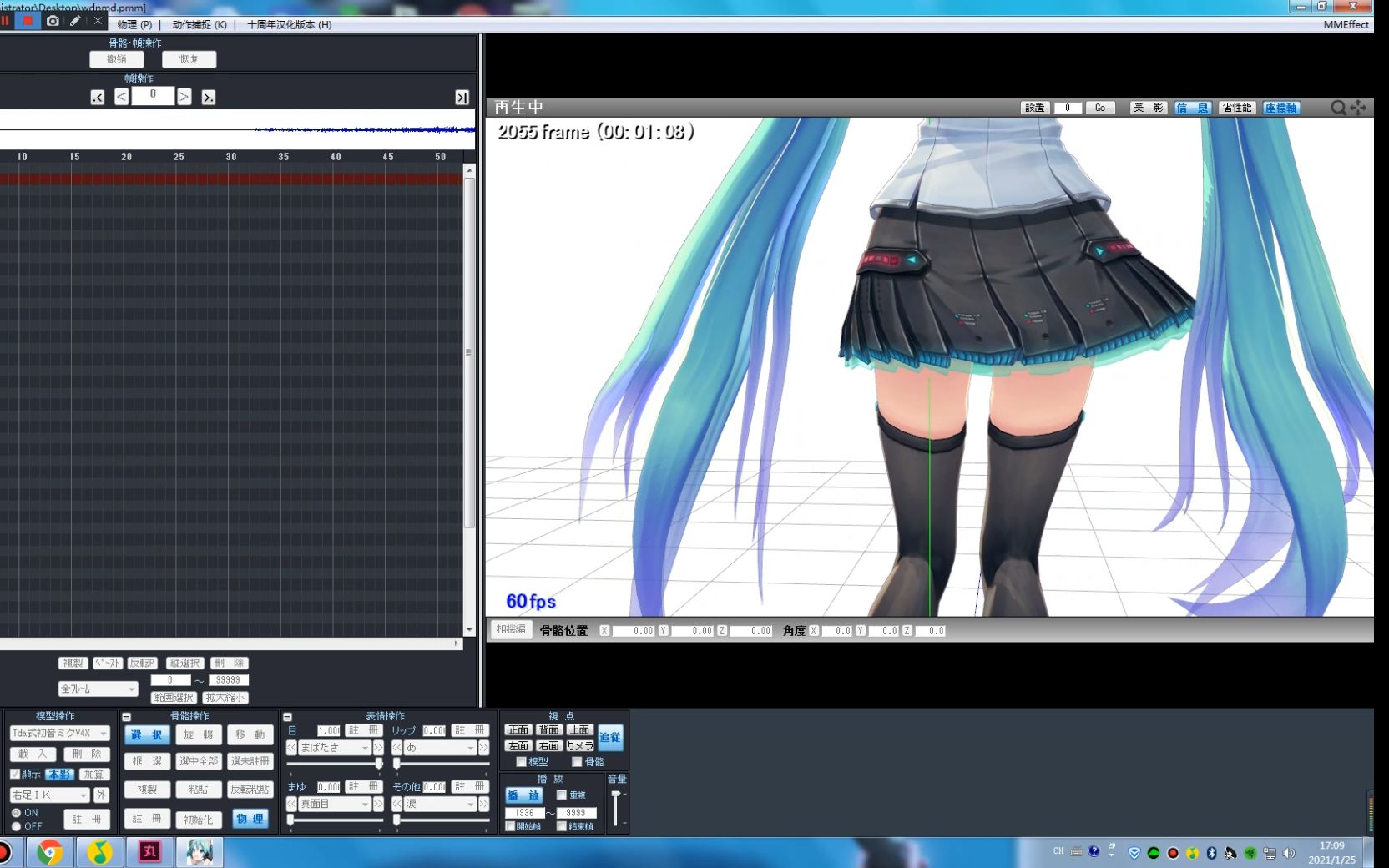Click the current frame number input field
Viewport: 1389px width, 868px height.
pos(153,96)
